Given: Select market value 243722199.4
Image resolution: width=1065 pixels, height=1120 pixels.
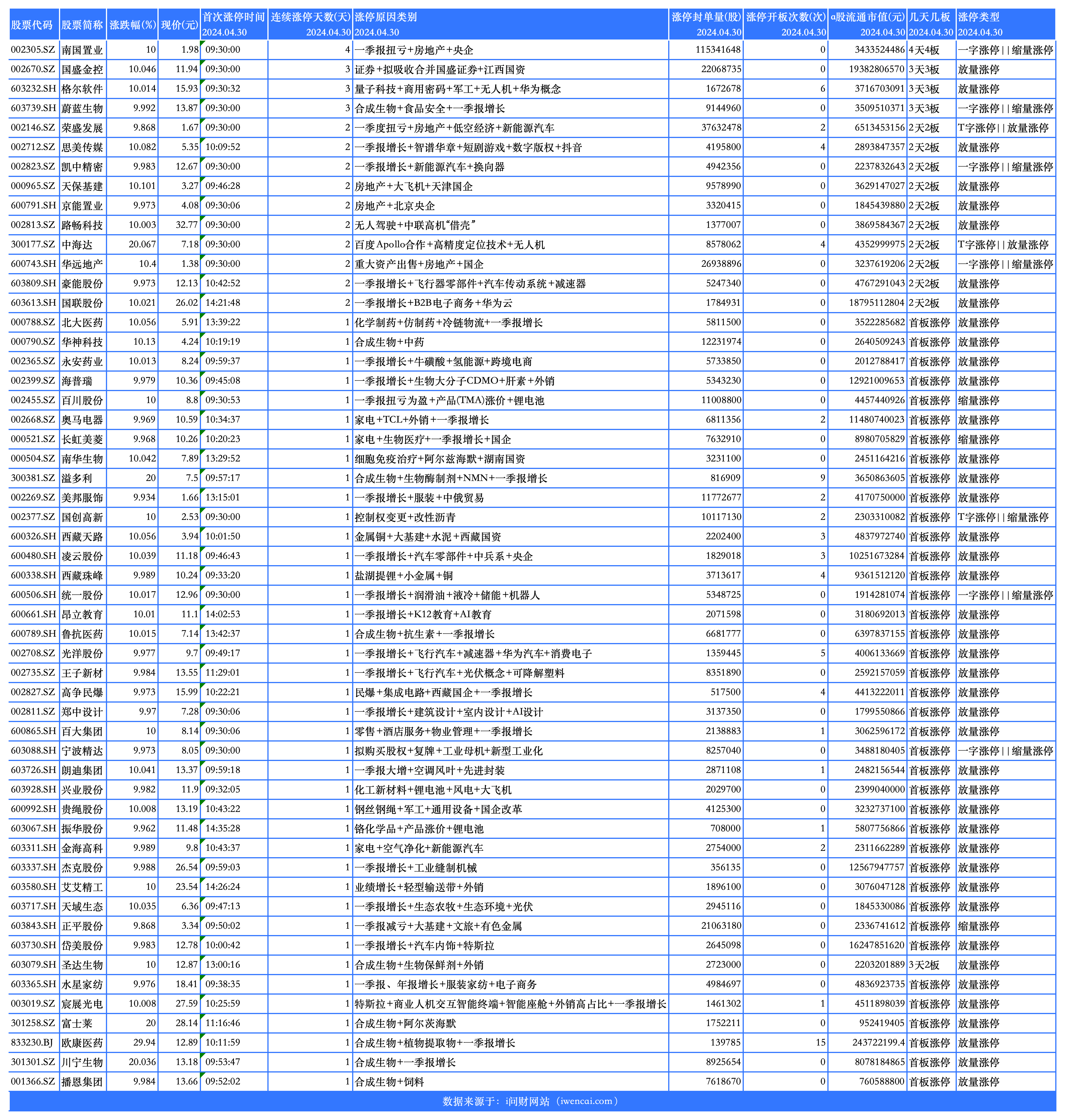Looking at the screenshot, I should pos(878,1043).
